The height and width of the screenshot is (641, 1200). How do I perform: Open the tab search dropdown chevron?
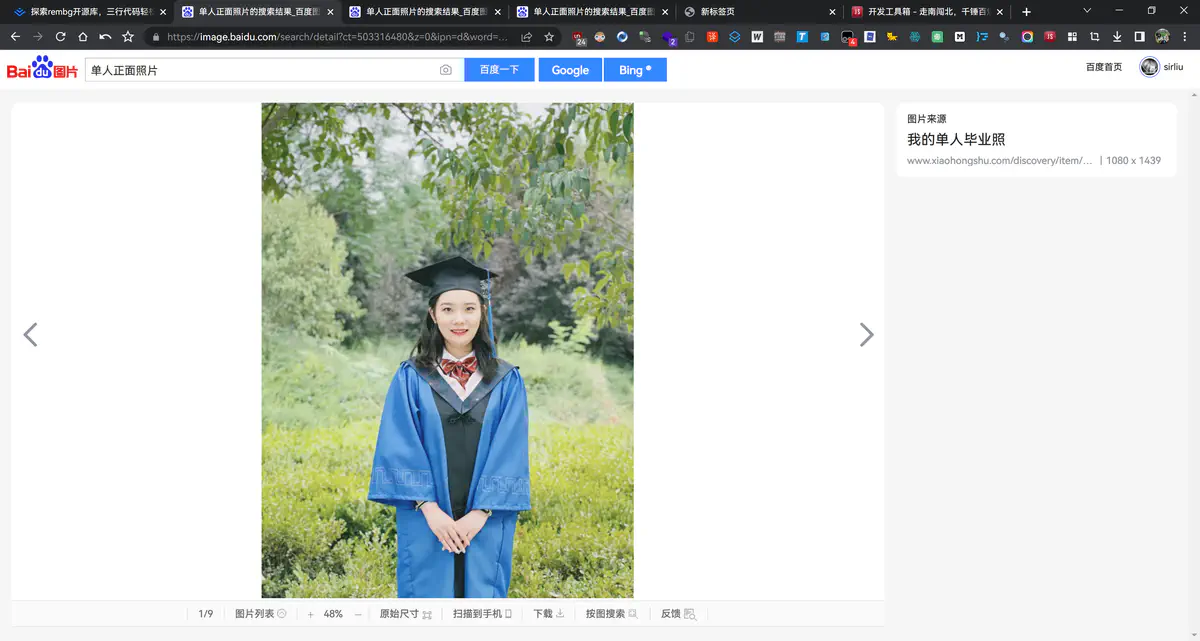(1087, 11)
